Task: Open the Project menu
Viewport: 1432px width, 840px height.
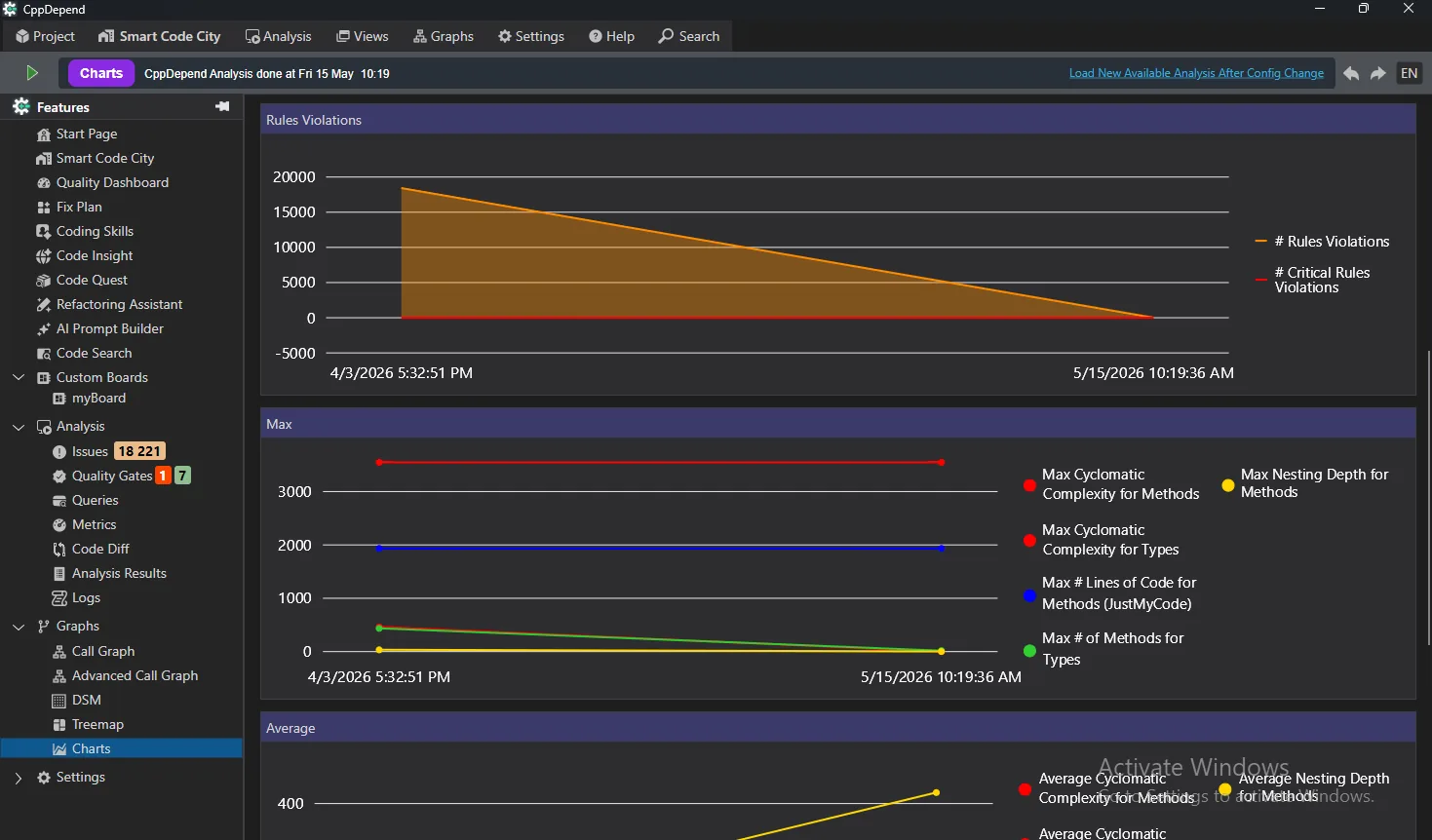Action: (45, 36)
